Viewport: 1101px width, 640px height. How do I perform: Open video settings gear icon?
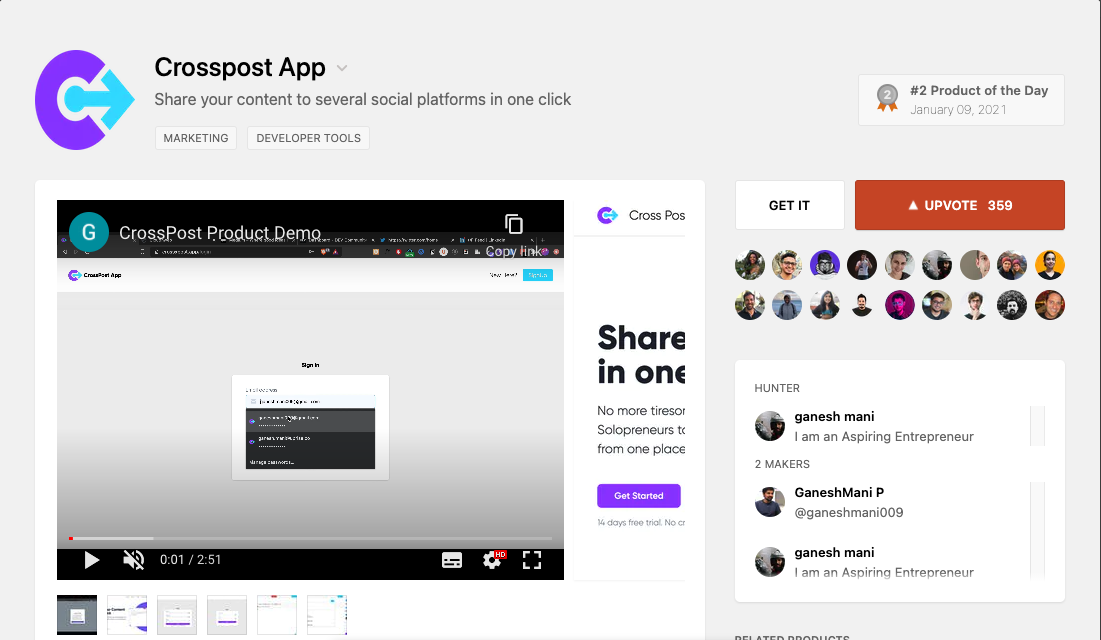coord(492,560)
